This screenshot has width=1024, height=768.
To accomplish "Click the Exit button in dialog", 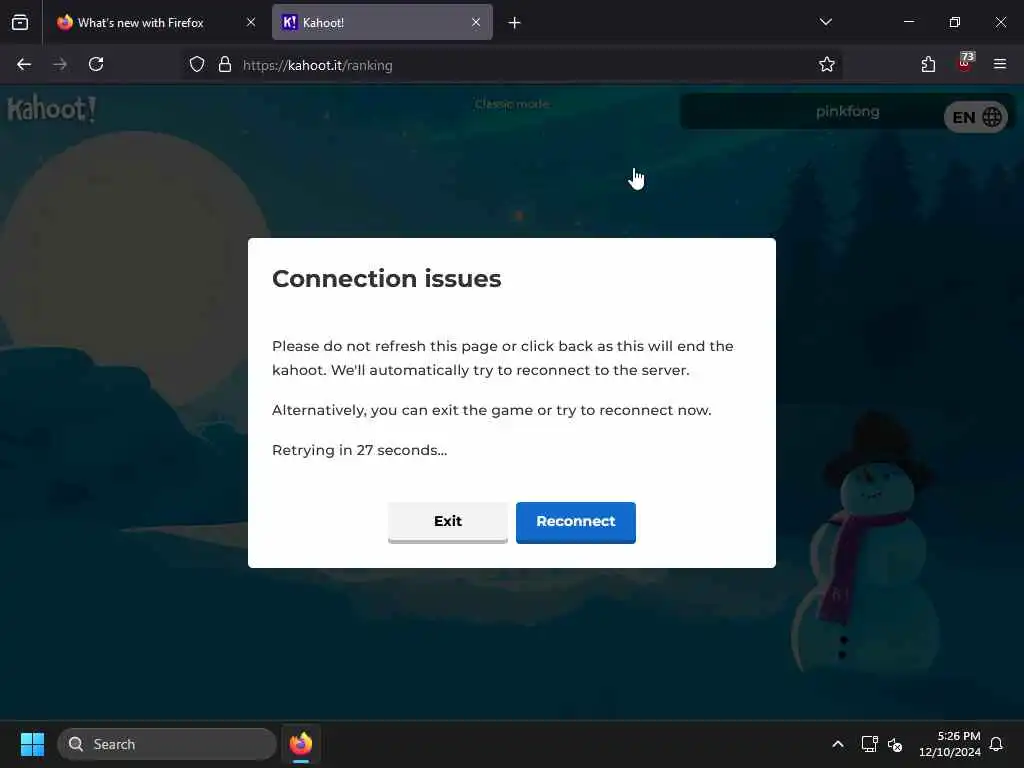I will click(447, 522).
